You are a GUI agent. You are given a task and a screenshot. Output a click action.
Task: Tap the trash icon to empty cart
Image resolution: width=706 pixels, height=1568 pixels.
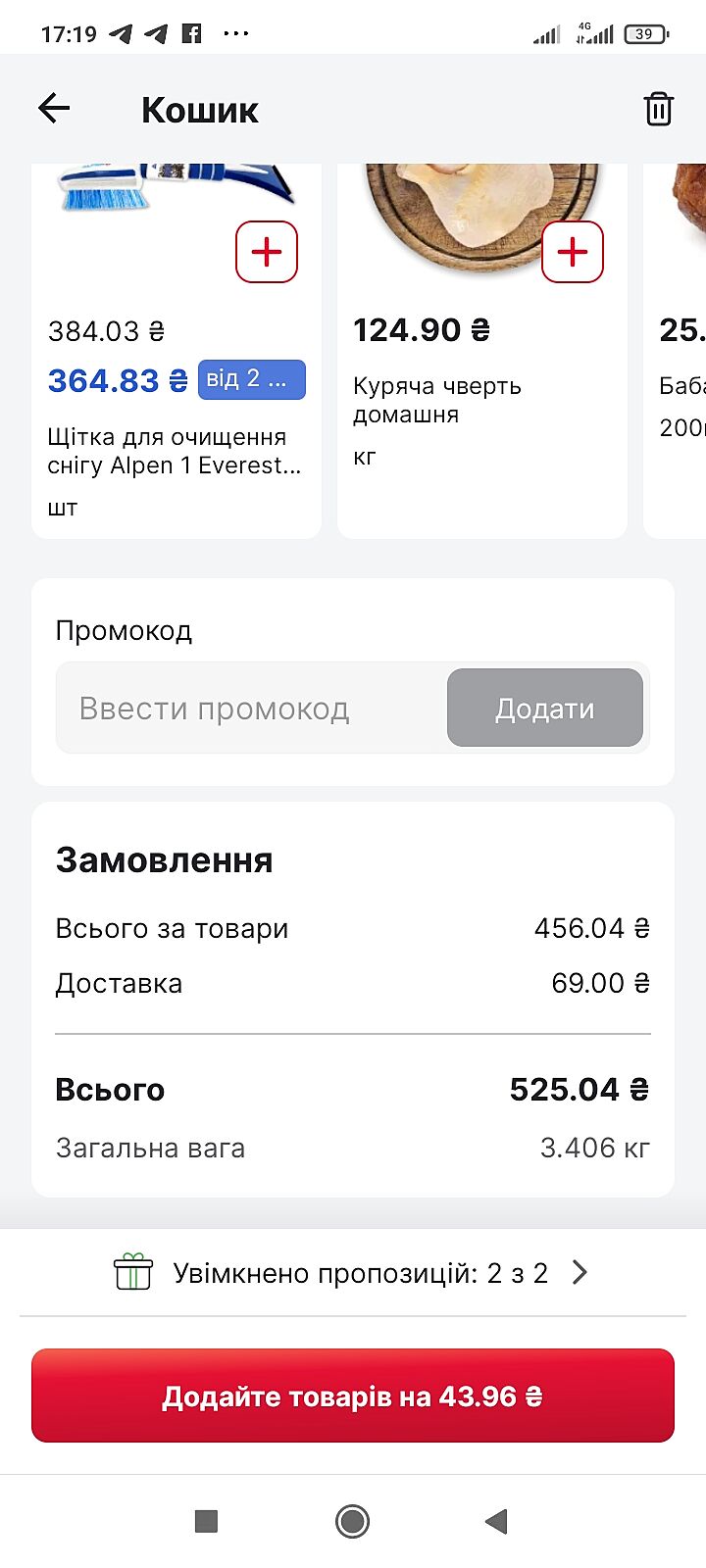pos(658,109)
